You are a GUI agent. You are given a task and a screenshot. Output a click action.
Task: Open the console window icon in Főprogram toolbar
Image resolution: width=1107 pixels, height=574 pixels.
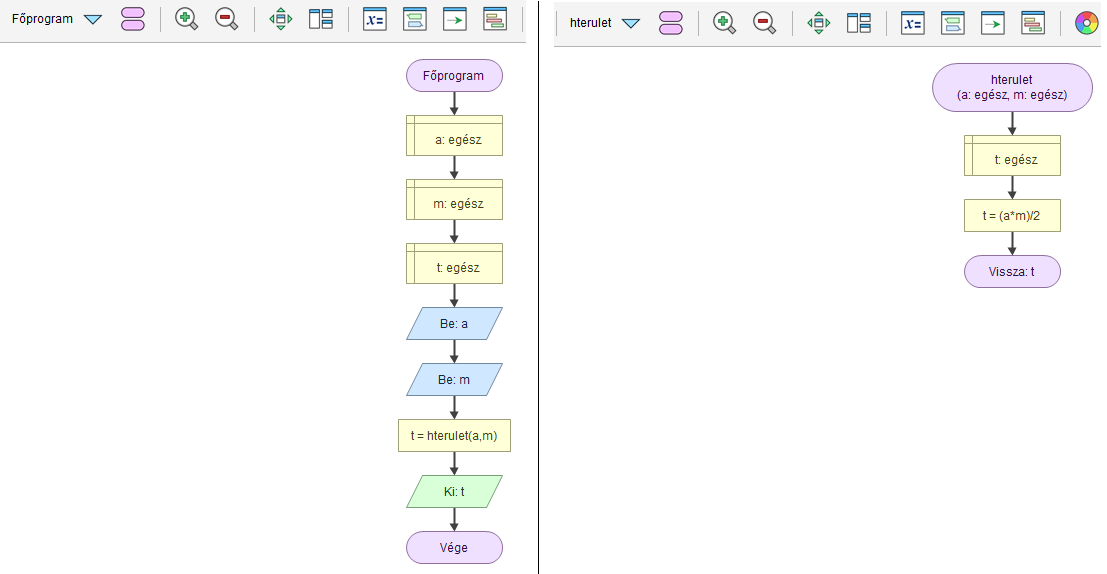coord(454,19)
